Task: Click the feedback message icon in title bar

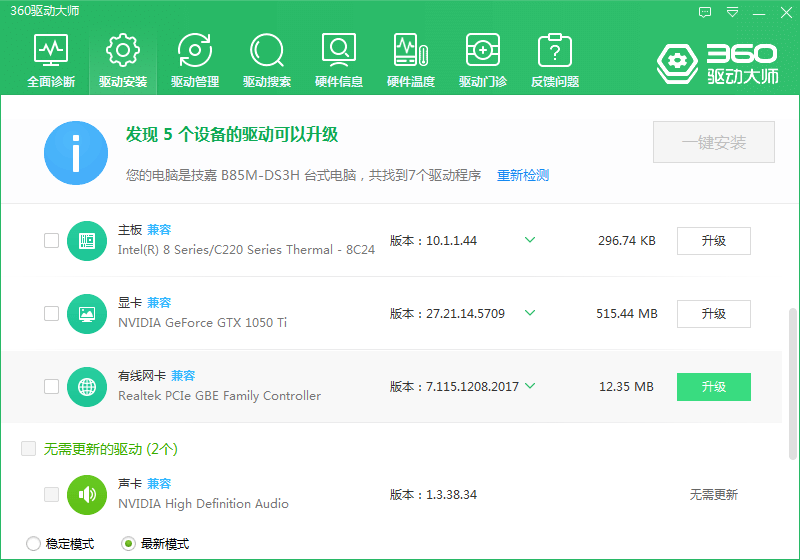Action: 705,13
